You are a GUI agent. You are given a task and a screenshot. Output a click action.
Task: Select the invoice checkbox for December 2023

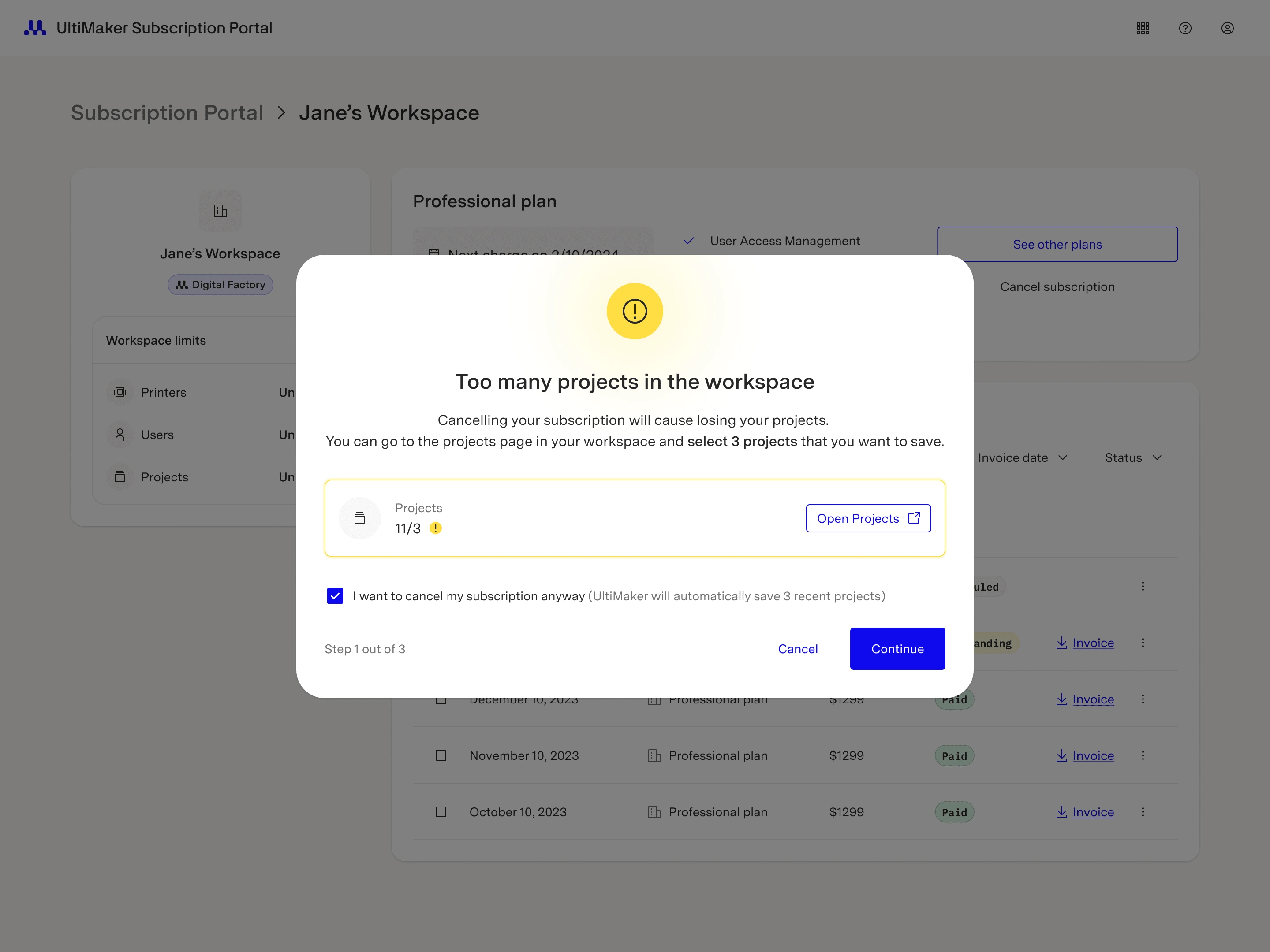pyautogui.click(x=440, y=699)
